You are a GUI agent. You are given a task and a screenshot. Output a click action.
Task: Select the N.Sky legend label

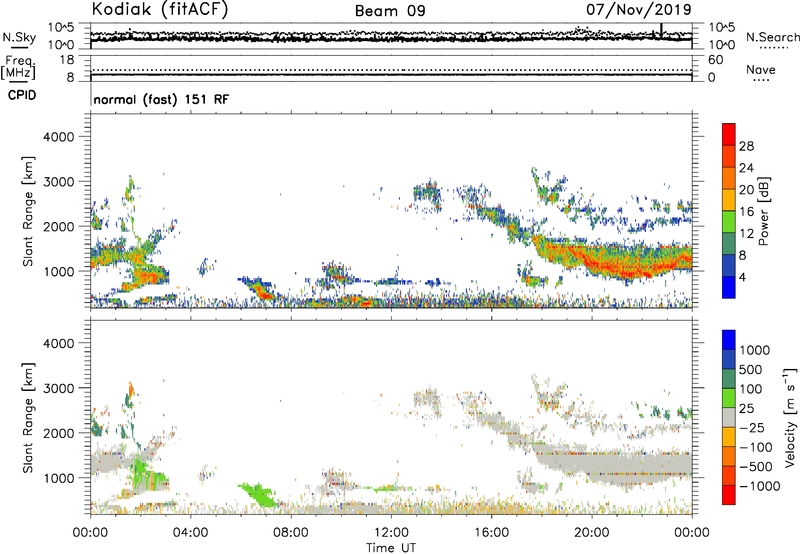point(19,37)
